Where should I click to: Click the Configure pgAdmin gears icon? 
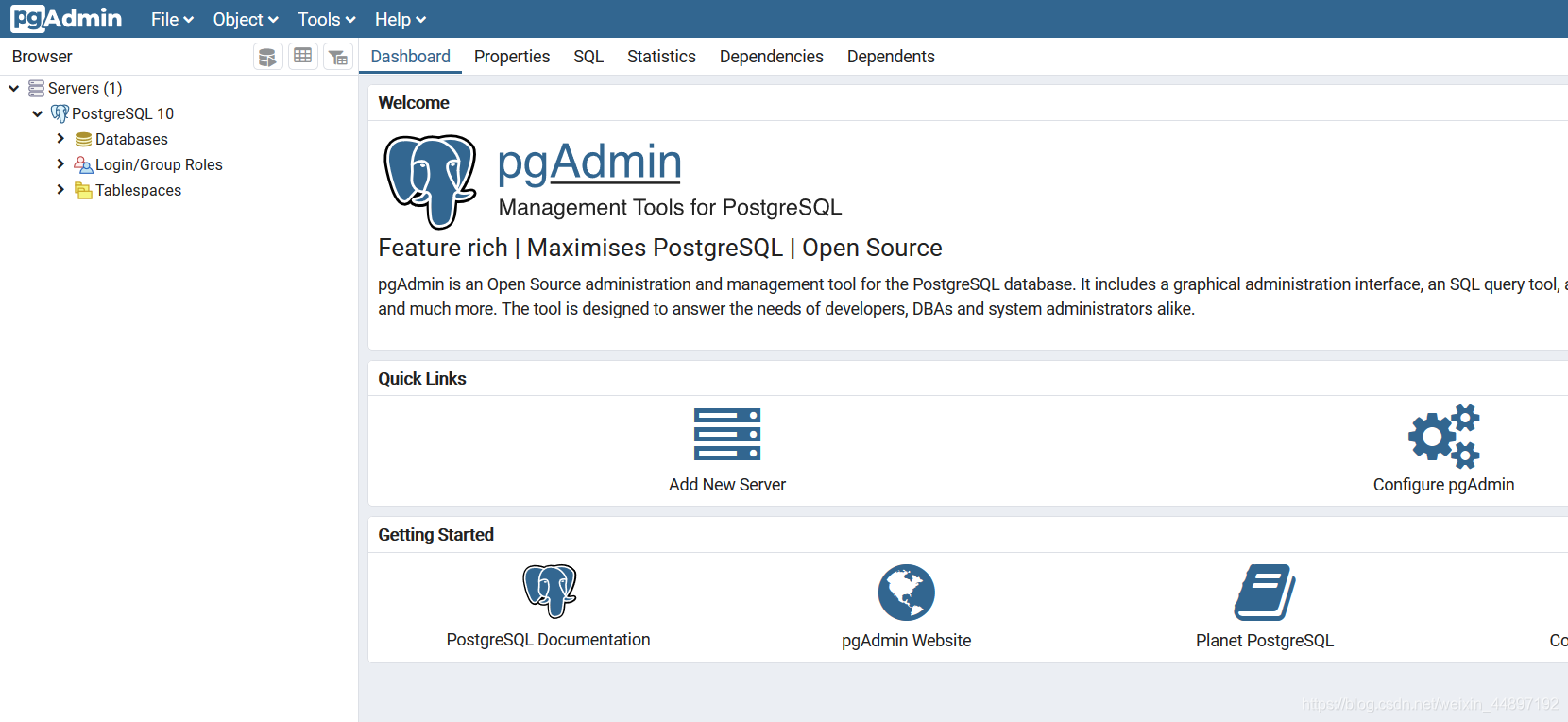coord(1444,437)
